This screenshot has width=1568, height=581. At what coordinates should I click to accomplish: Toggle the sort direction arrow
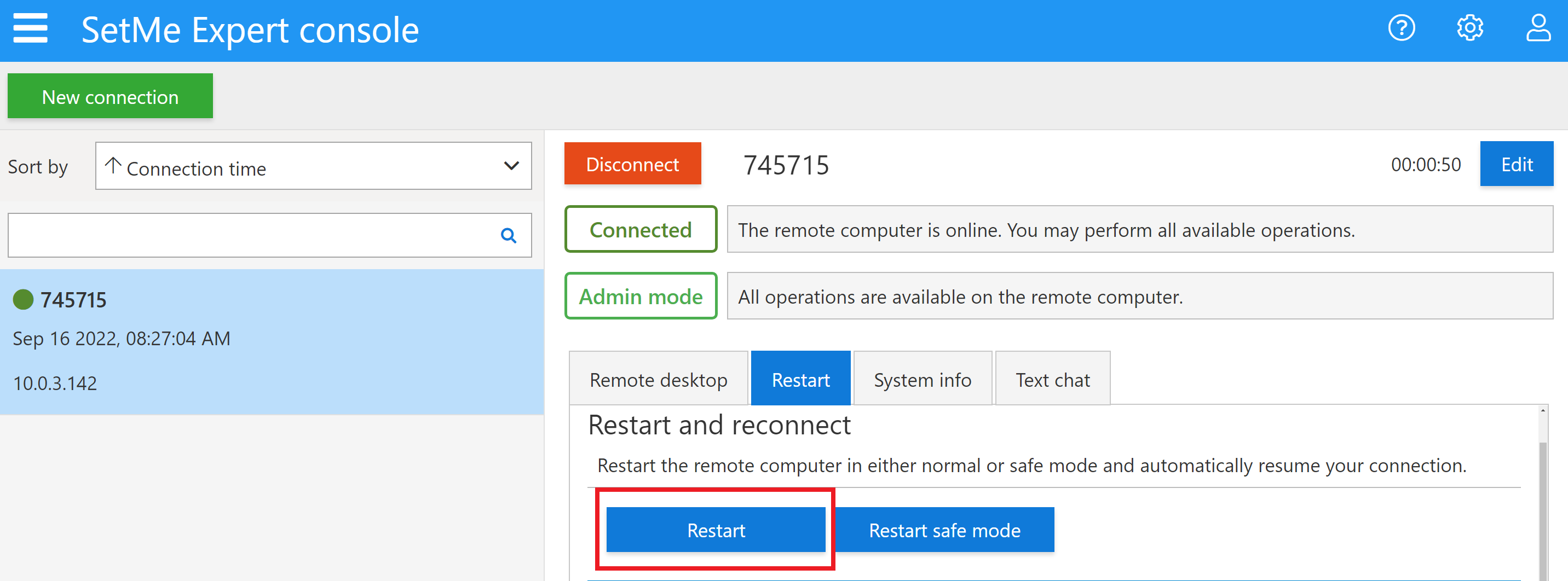click(x=113, y=165)
